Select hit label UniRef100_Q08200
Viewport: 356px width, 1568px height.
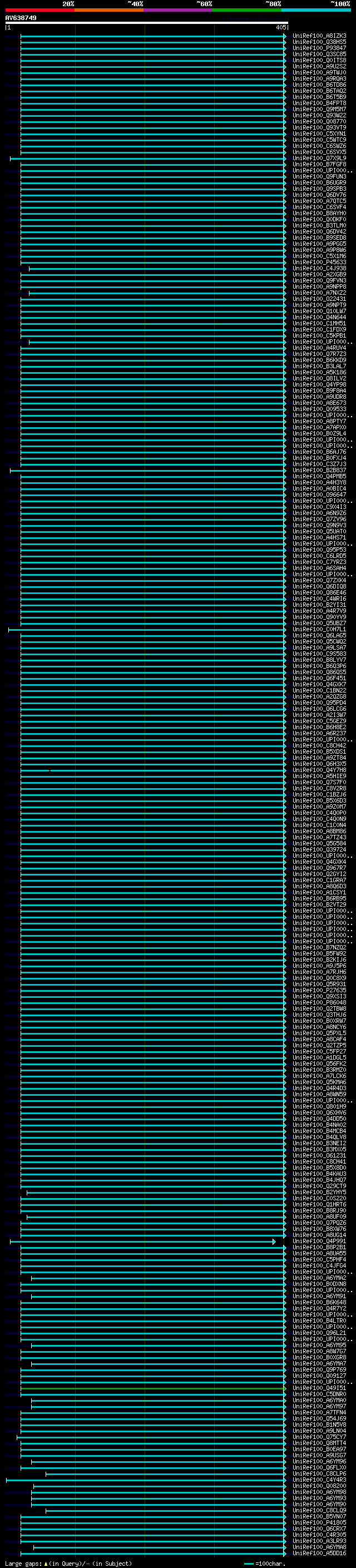pos(319,1486)
